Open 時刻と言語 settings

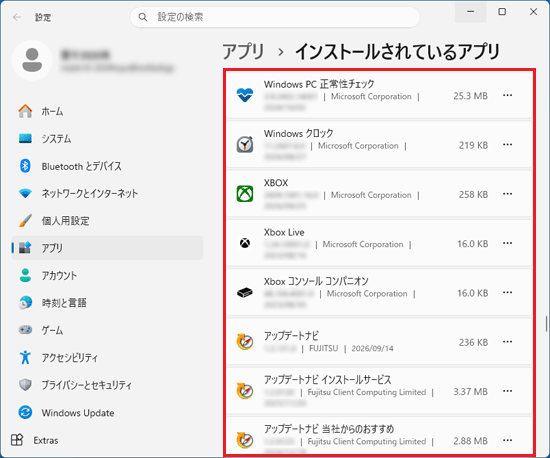107,303
